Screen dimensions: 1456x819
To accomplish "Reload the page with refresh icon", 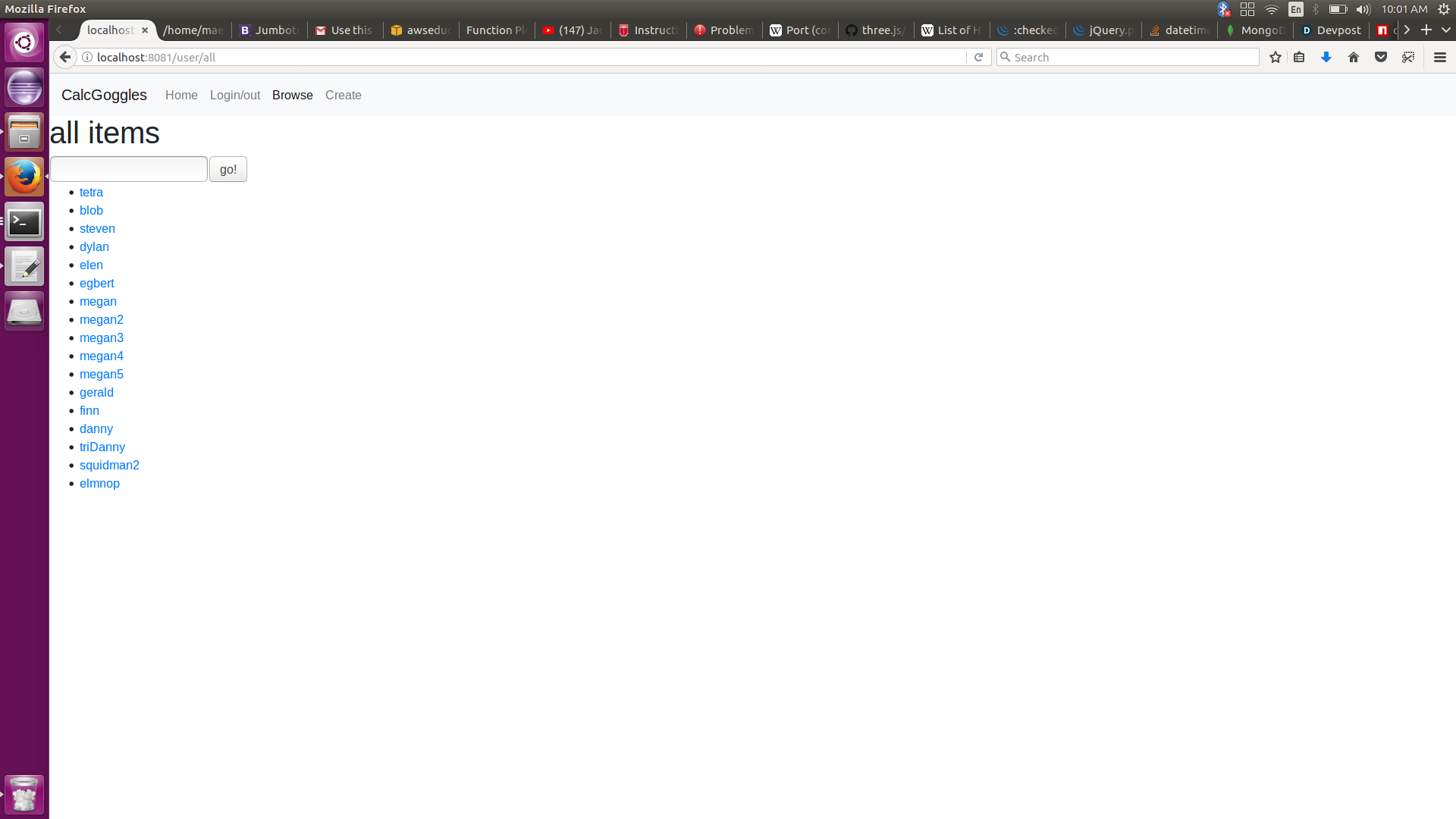I will click(978, 58).
